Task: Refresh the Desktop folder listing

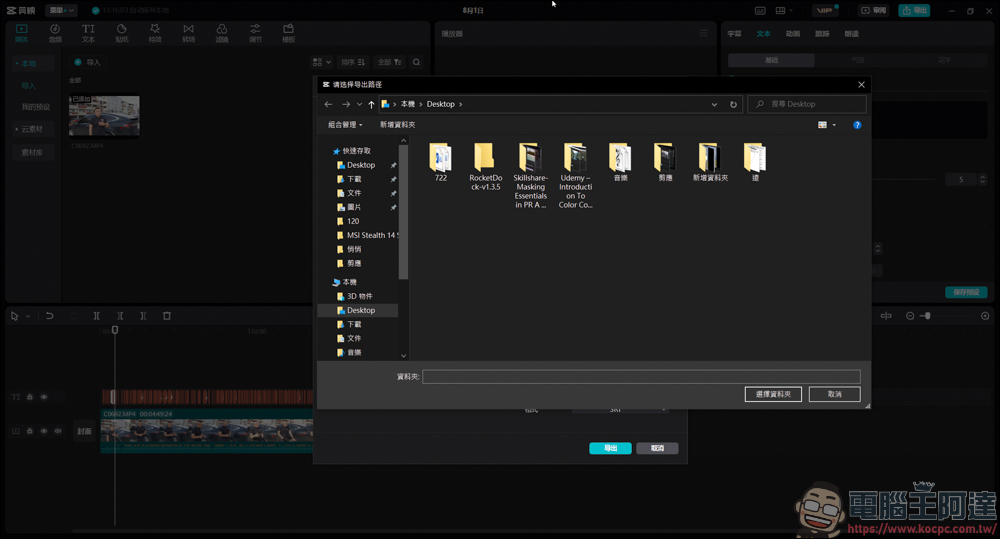Action: tap(733, 105)
